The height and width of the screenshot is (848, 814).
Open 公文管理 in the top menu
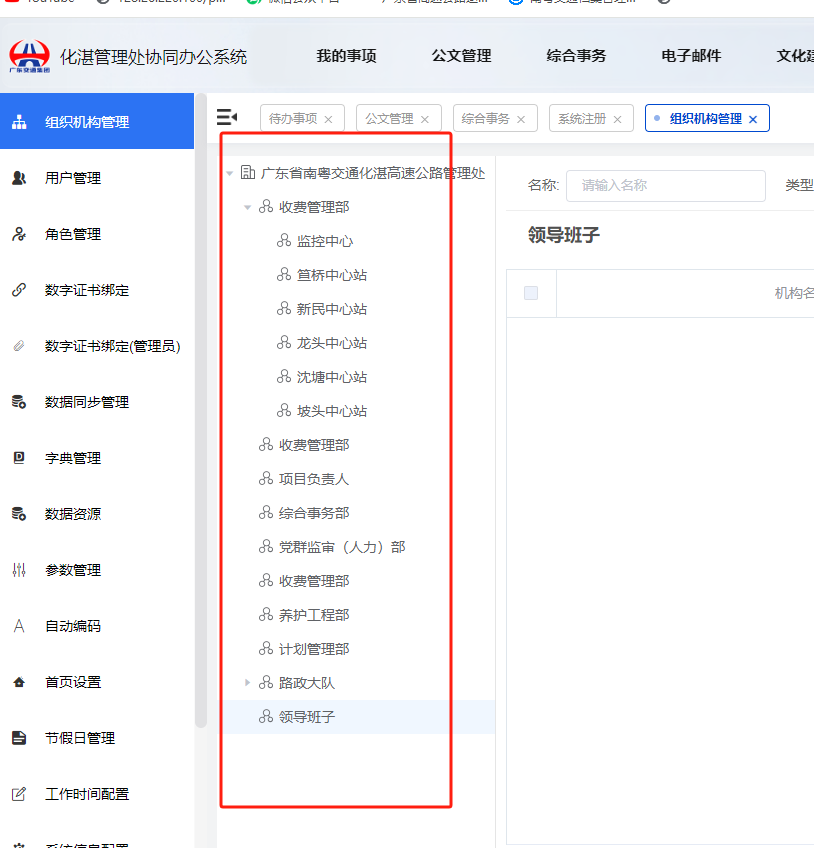tap(461, 56)
